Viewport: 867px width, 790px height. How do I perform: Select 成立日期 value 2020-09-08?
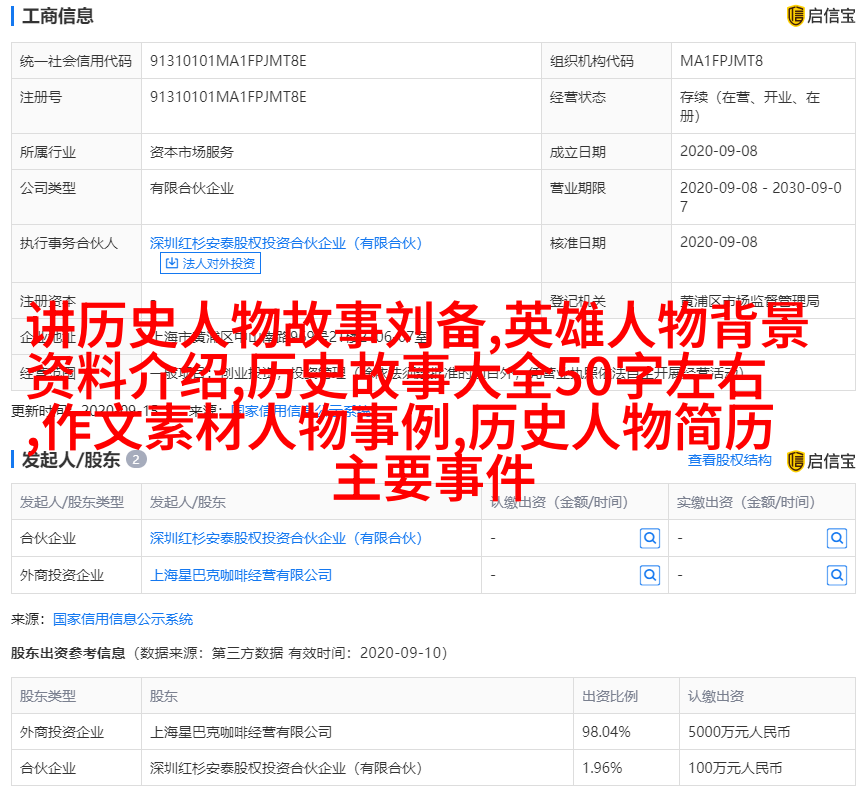click(x=718, y=151)
